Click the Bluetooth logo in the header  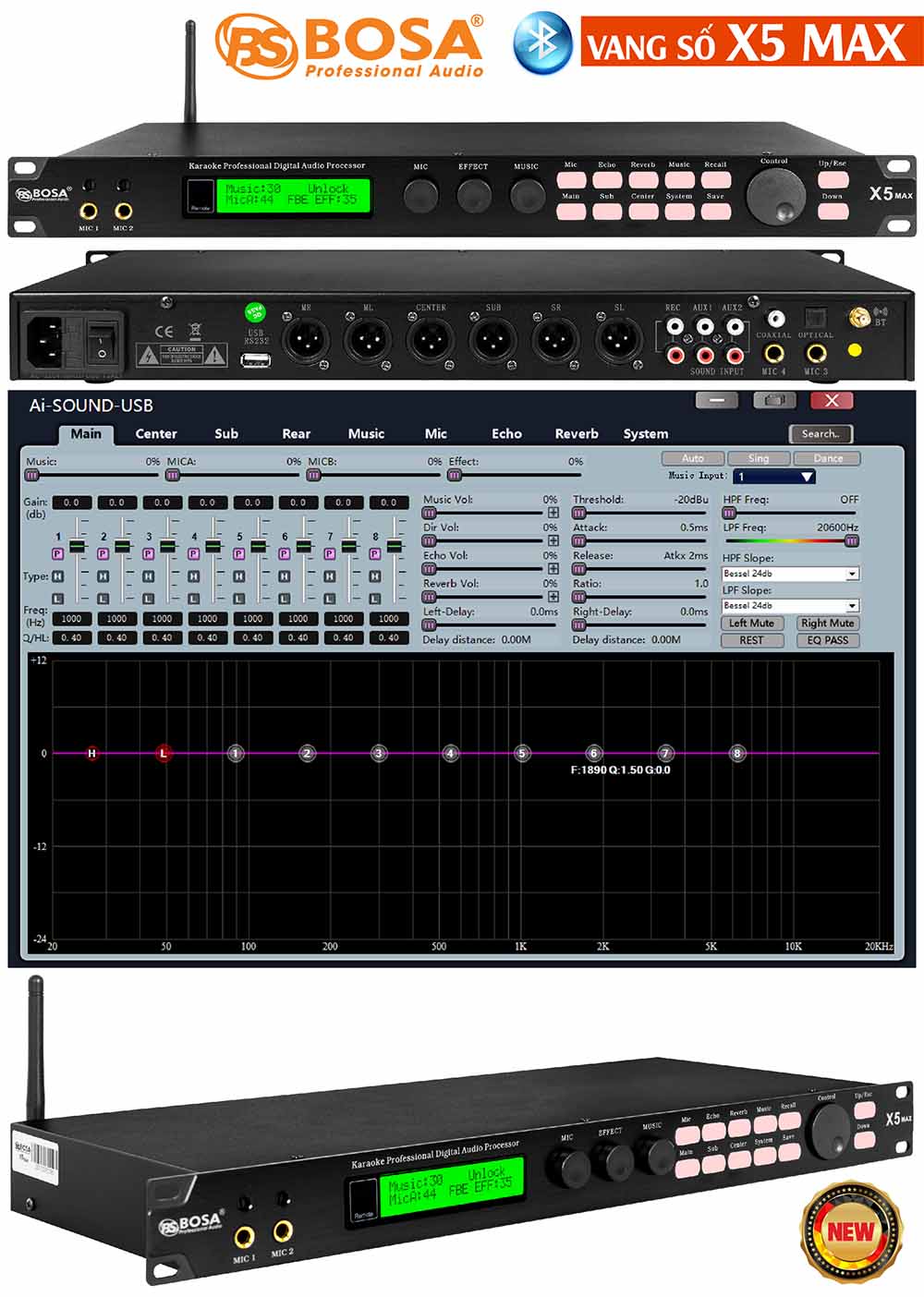point(542,42)
